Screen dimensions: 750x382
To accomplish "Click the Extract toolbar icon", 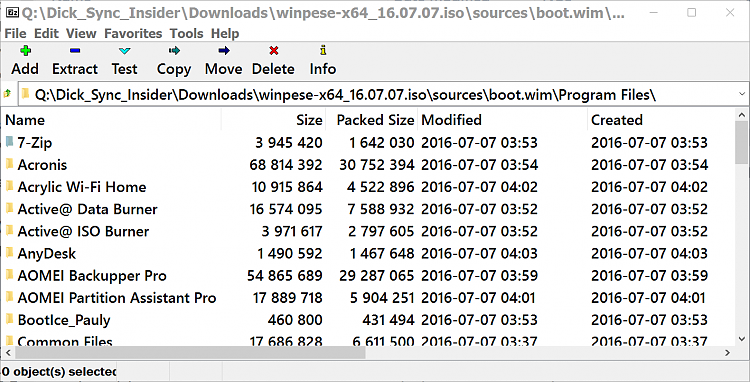I will [x=75, y=51].
